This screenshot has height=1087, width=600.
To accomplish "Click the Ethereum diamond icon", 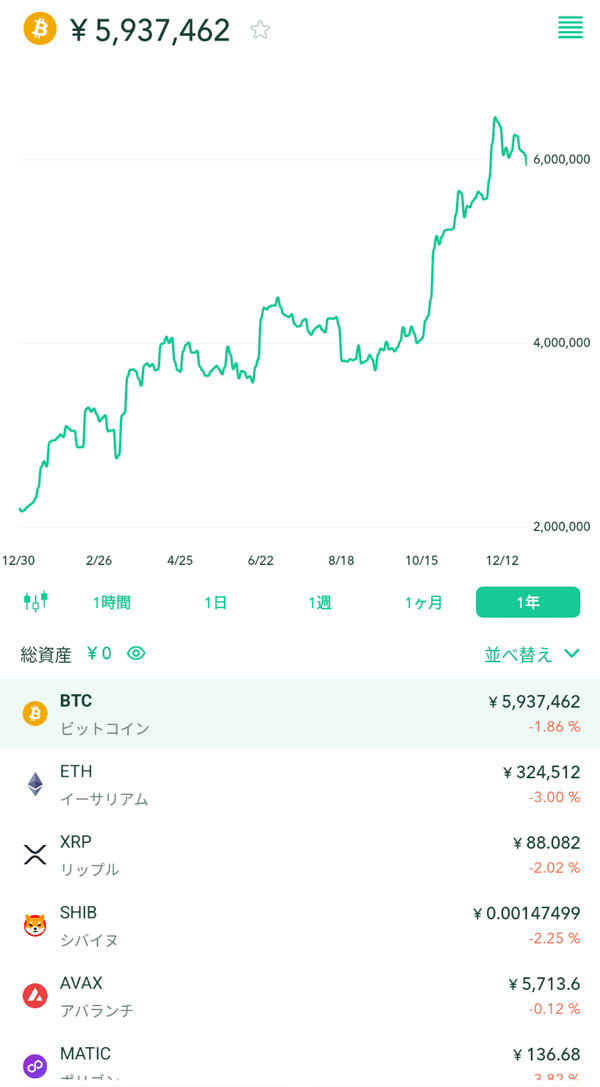I will 35,784.
